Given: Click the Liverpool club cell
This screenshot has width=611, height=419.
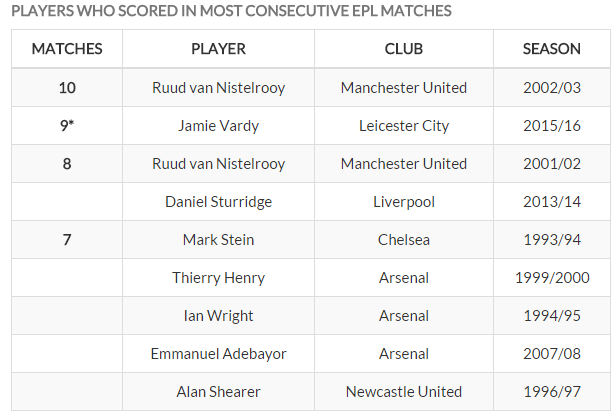Looking at the screenshot, I should tap(403, 202).
